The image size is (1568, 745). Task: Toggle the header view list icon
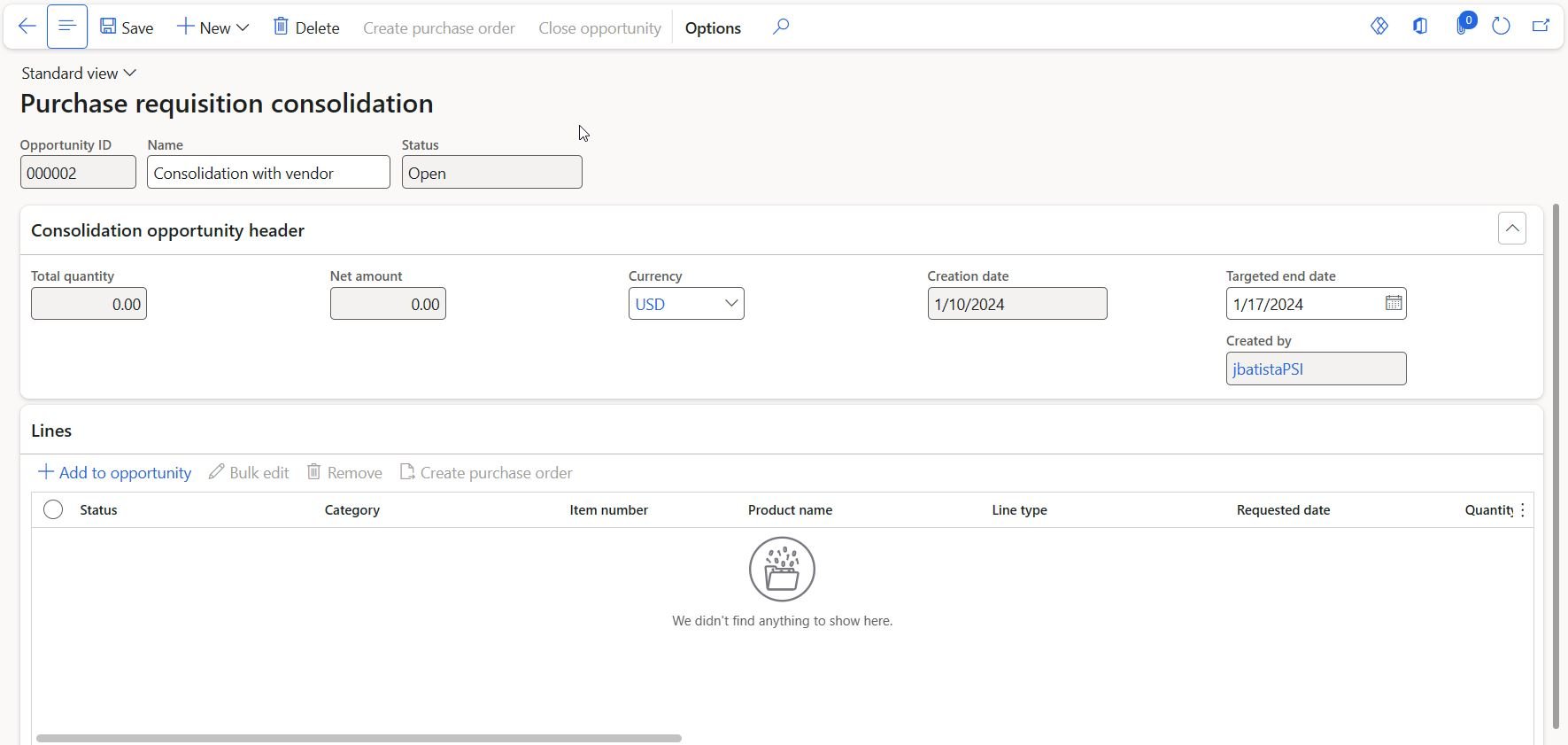pos(67,27)
